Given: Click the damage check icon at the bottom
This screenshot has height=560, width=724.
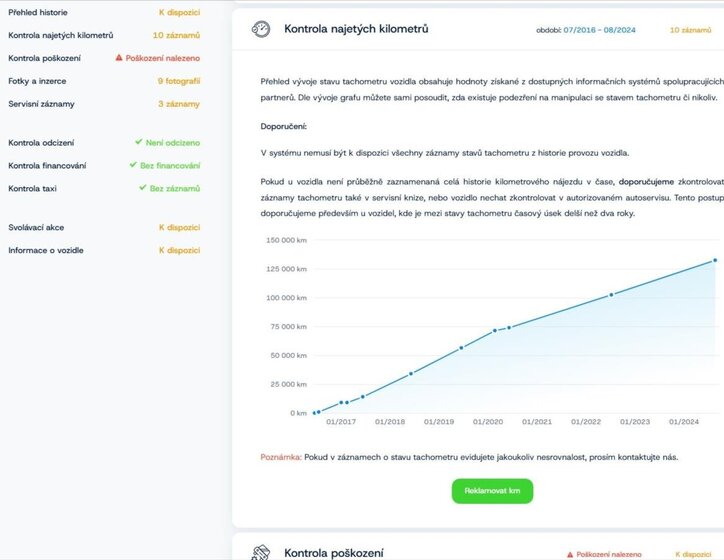Looking at the screenshot, I should click(x=261, y=552).
